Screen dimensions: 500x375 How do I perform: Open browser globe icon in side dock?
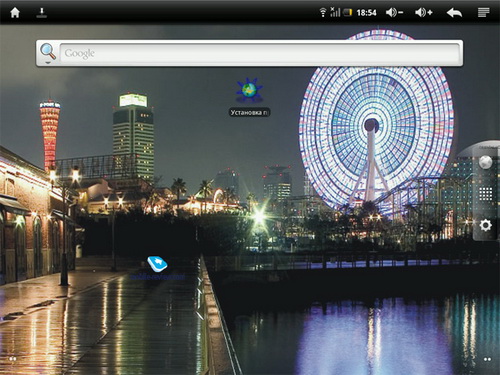coord(485,162)
